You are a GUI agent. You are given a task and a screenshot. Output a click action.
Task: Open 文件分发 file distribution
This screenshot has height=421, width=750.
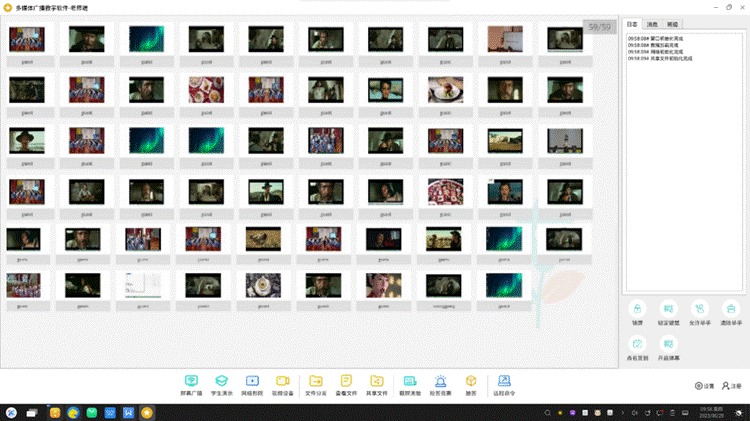[316, 384]
